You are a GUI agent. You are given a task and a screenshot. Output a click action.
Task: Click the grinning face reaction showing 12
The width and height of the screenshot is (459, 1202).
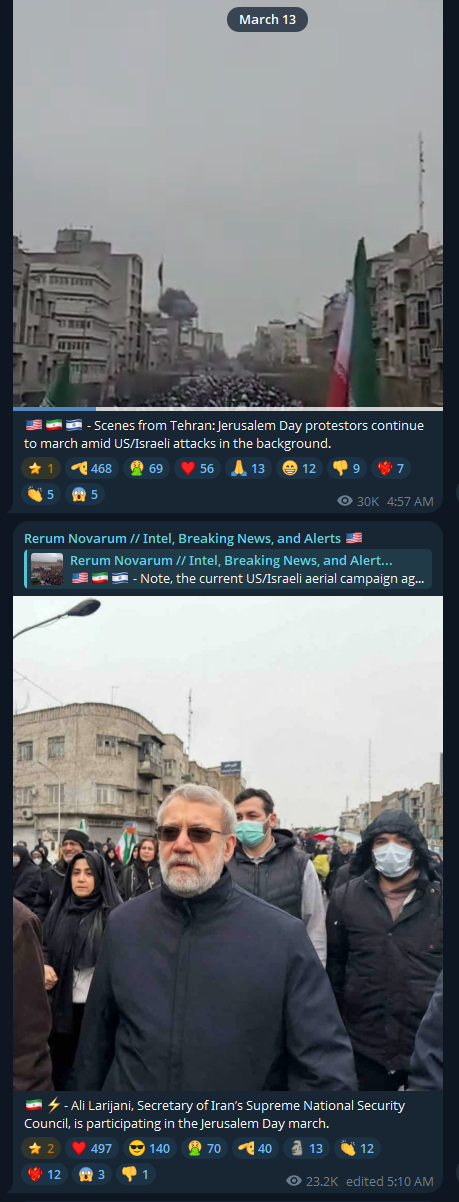(x=298, y=468)
